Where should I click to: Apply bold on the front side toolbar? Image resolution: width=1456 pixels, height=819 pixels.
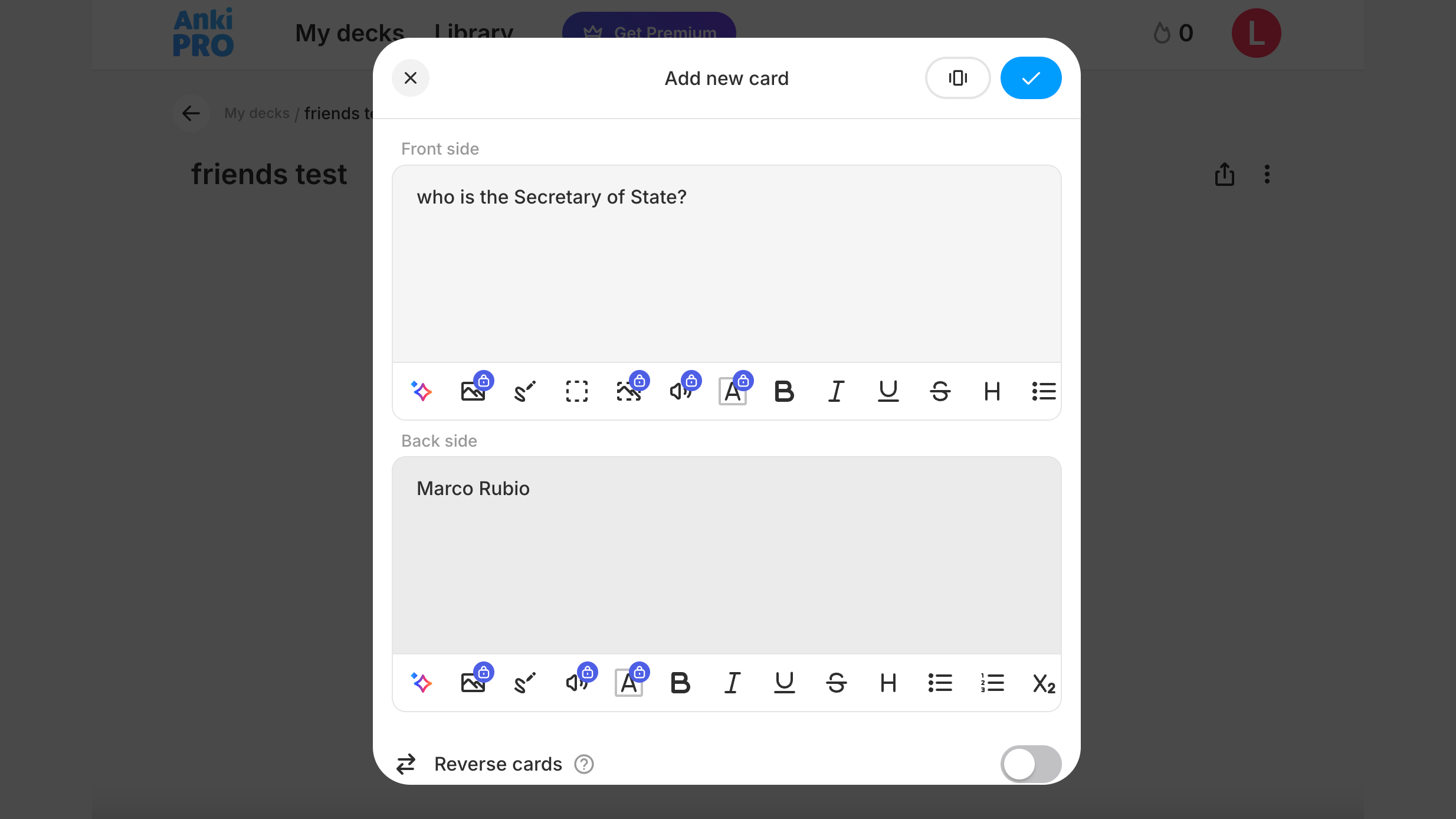pyautogui.click(x=785, y=391)
